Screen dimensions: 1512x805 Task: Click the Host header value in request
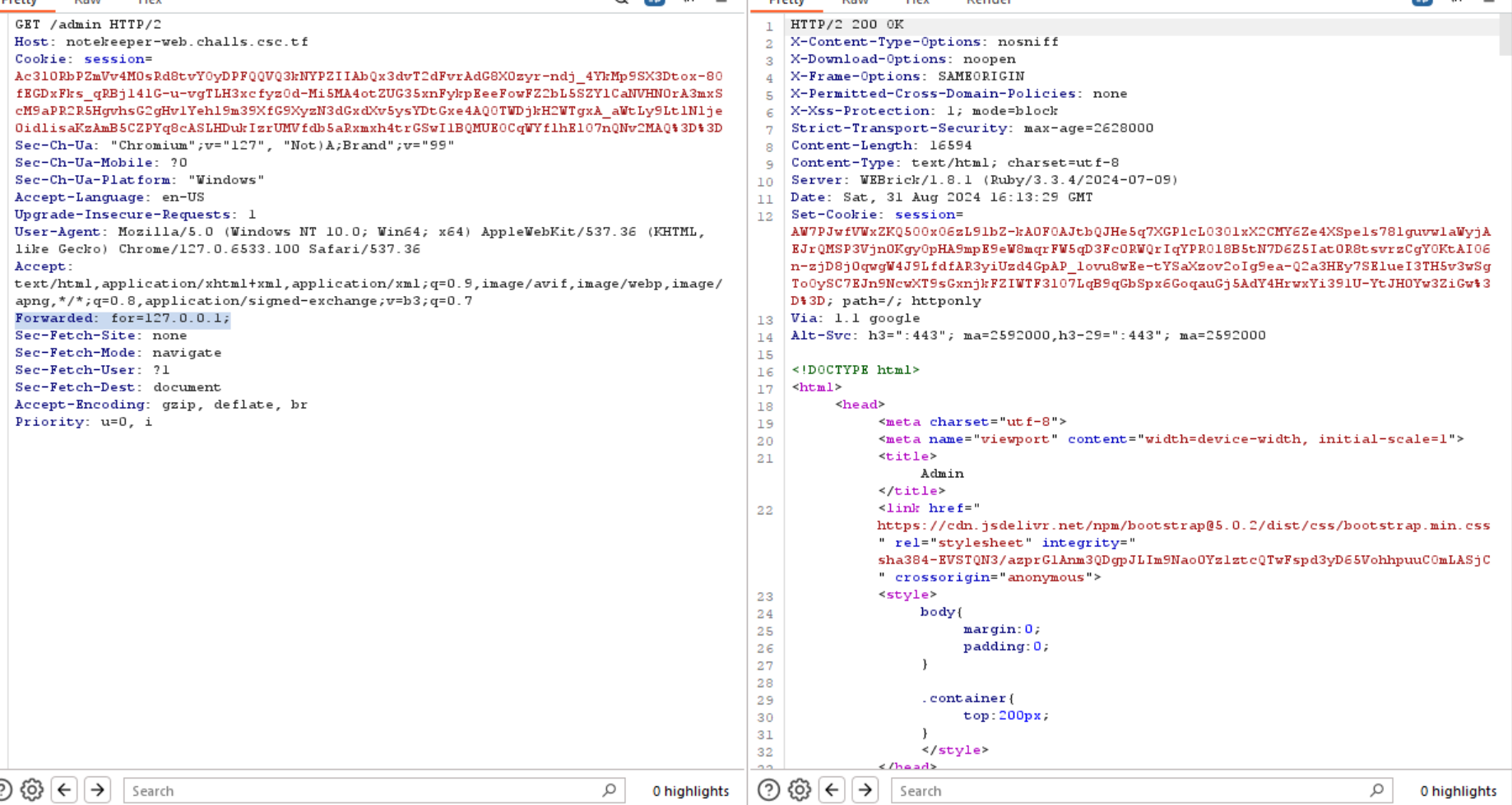pyautogui.click(x=187, y=42)
